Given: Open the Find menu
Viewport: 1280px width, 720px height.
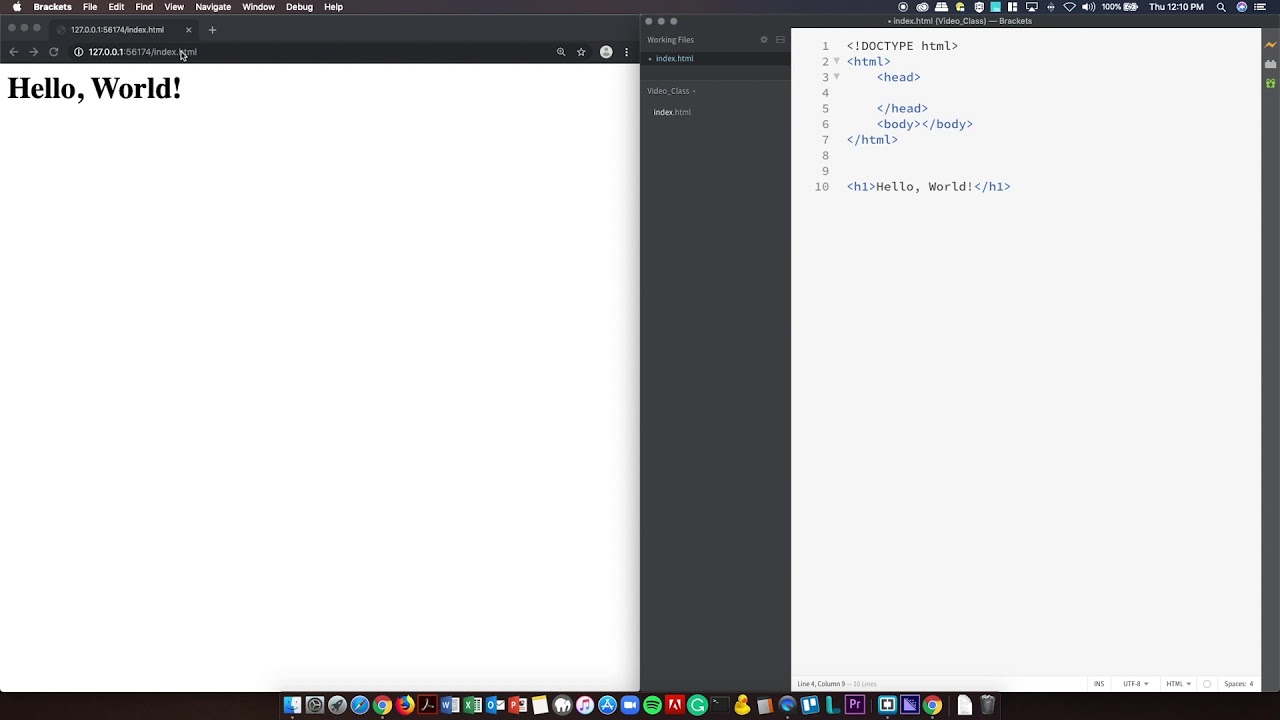Looking at the screenshot, I should 144,7.
